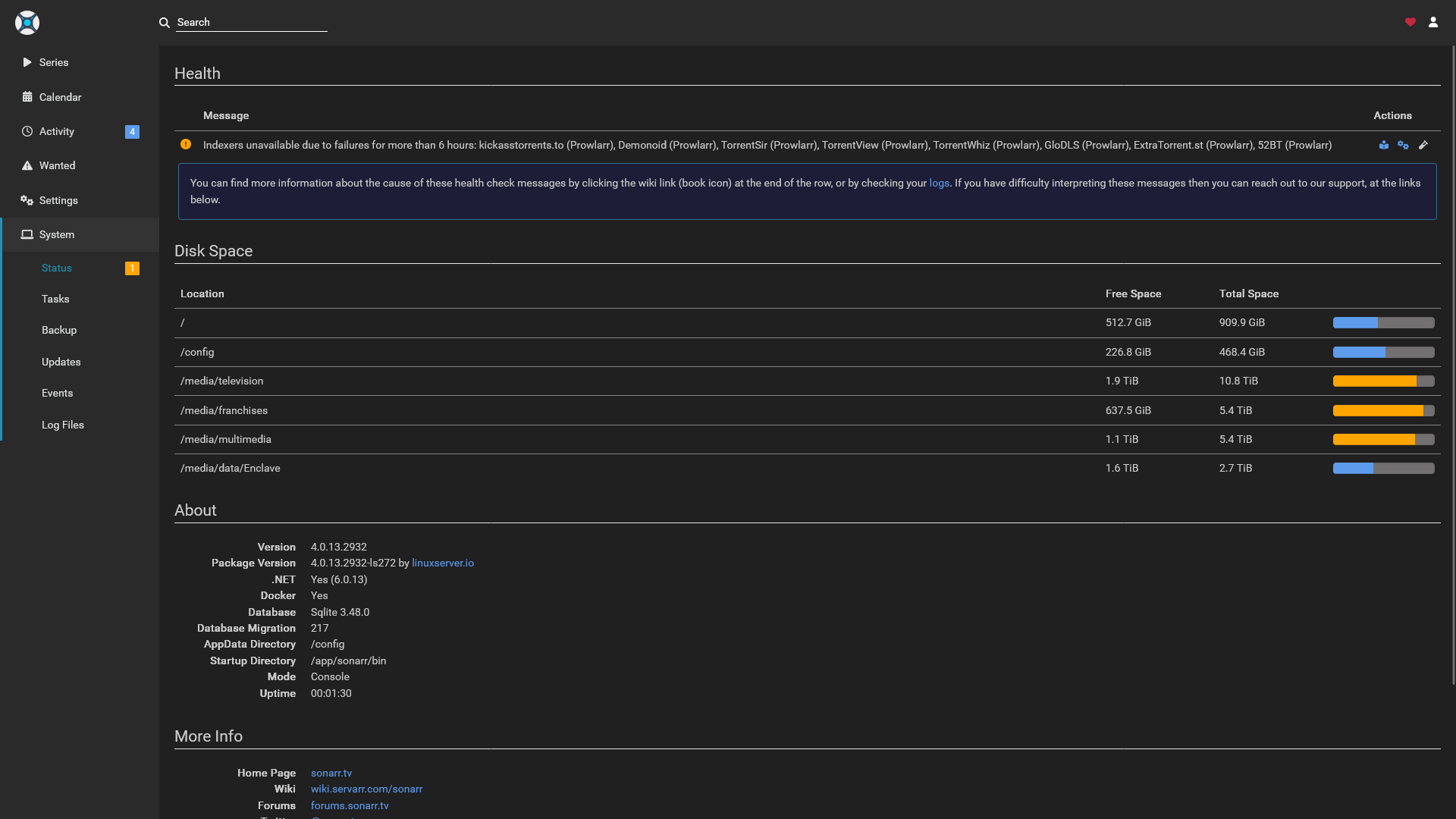The width and height of the screenshot is (1456, 819).
Task: Click the /media/multimedia usage bar
Action: (1383, 439)
